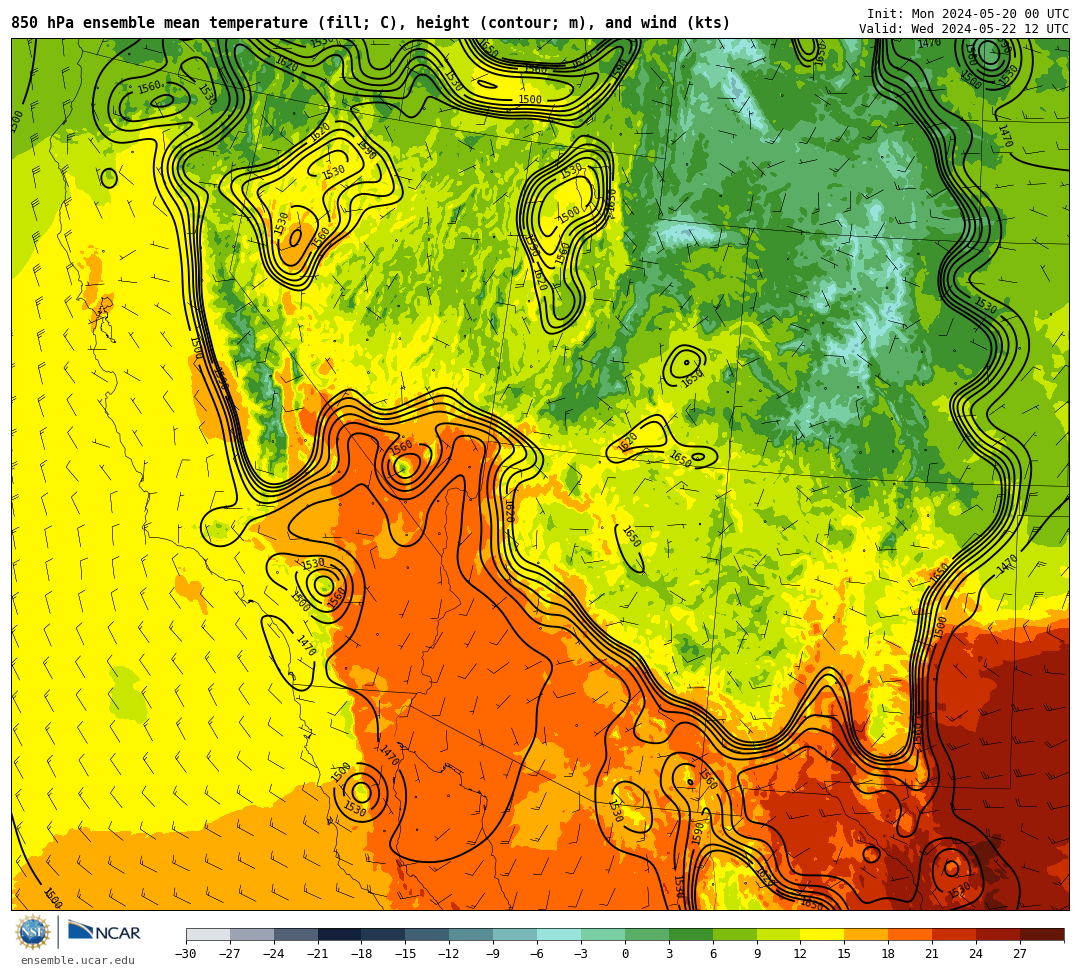Image resolution: width=1080 pixels, height=973 pixels.
Task: Click the −21 colorbar tick label
Action: [x=318, y=954]
